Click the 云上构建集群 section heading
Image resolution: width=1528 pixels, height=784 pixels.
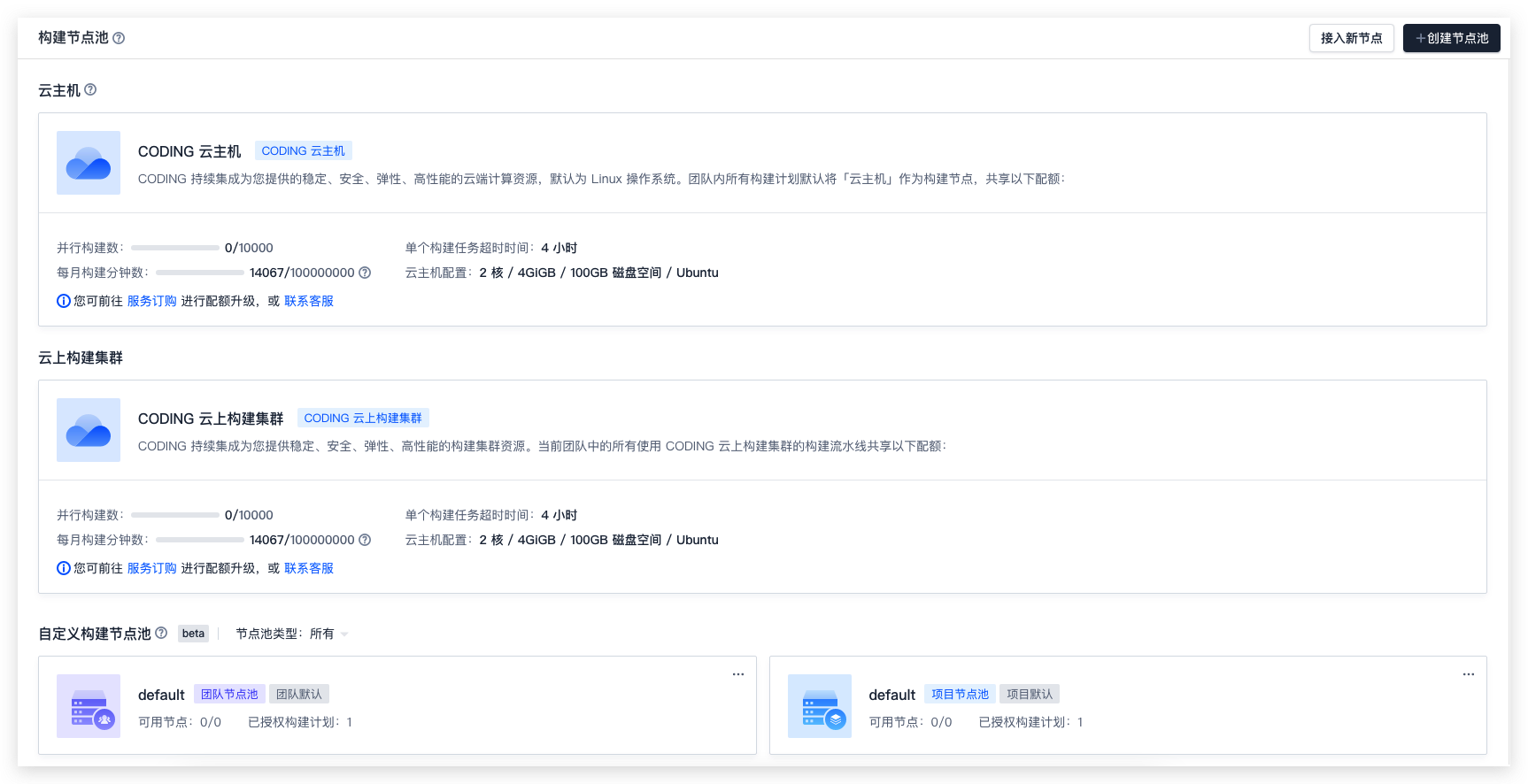point(81,357)
